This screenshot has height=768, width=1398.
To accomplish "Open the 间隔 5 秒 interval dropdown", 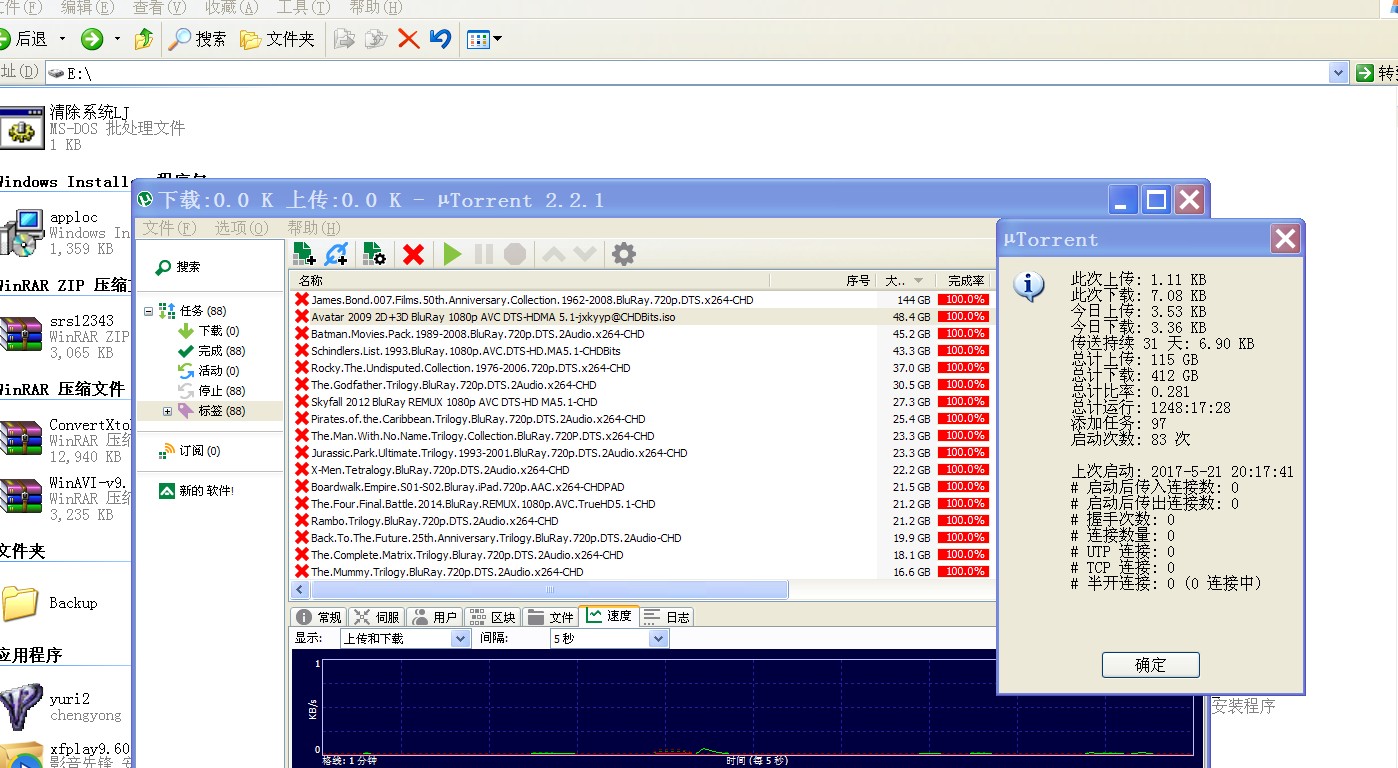I will (x=658, y=638).
